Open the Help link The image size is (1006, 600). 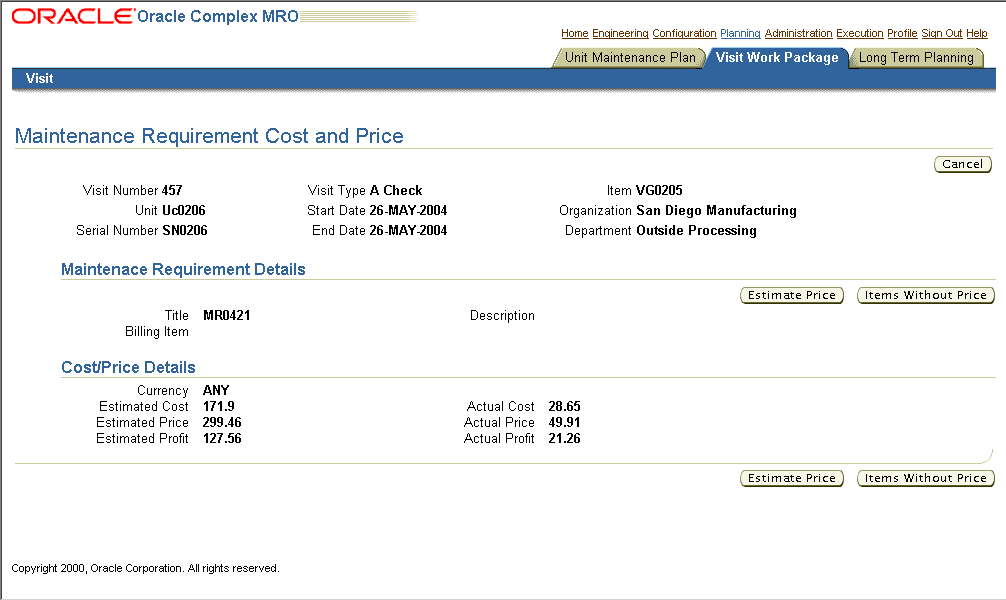tap(977, 34)
